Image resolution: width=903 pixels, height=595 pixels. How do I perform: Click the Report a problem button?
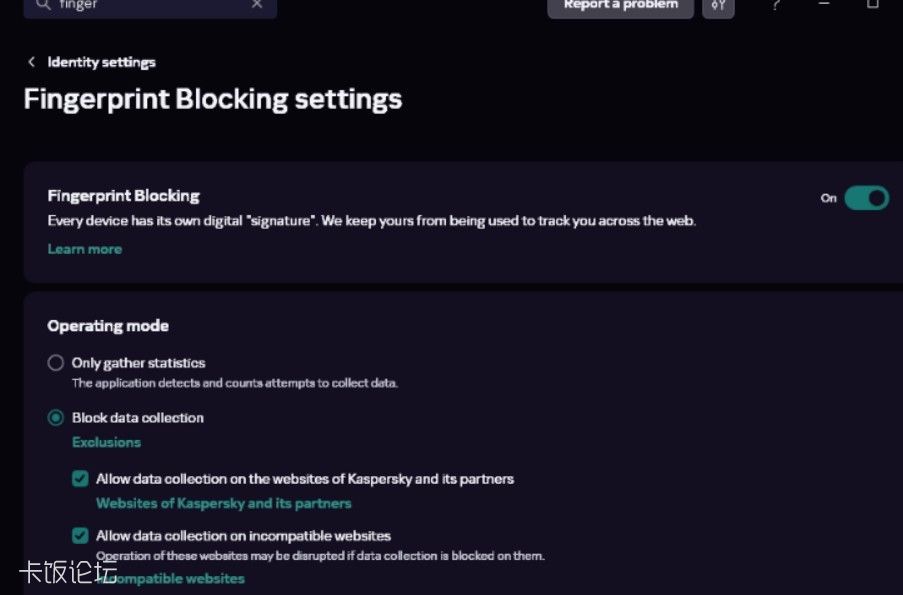pos(620,6)
